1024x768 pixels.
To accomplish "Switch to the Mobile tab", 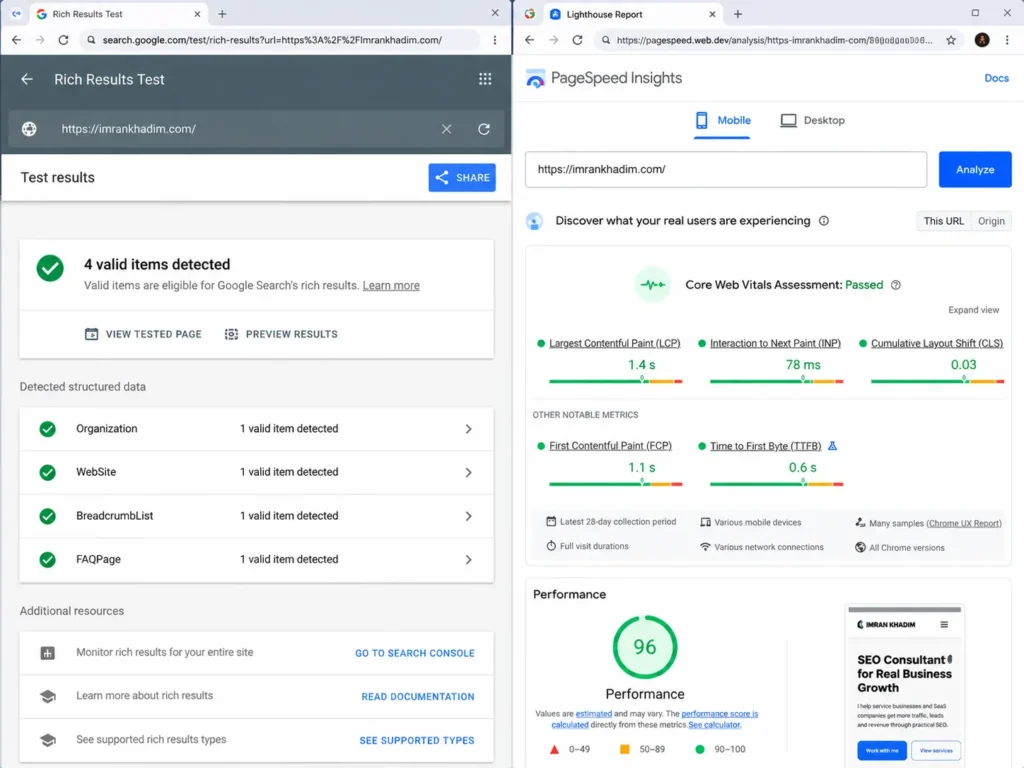I will tap(722, 121).
